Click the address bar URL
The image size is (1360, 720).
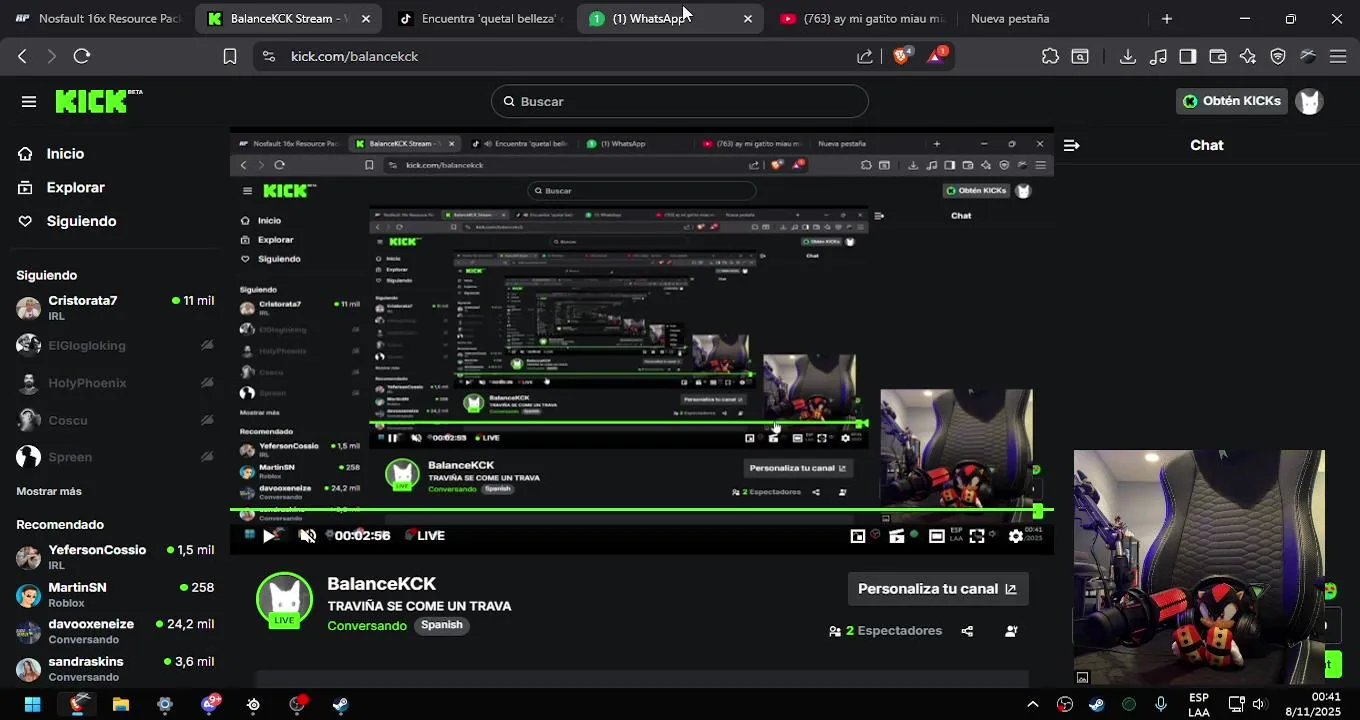click(355, 56)
